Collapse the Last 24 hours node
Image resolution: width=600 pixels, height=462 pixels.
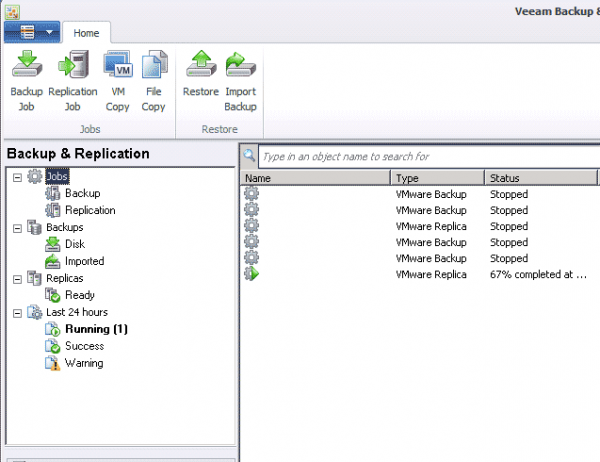[17, 313]
